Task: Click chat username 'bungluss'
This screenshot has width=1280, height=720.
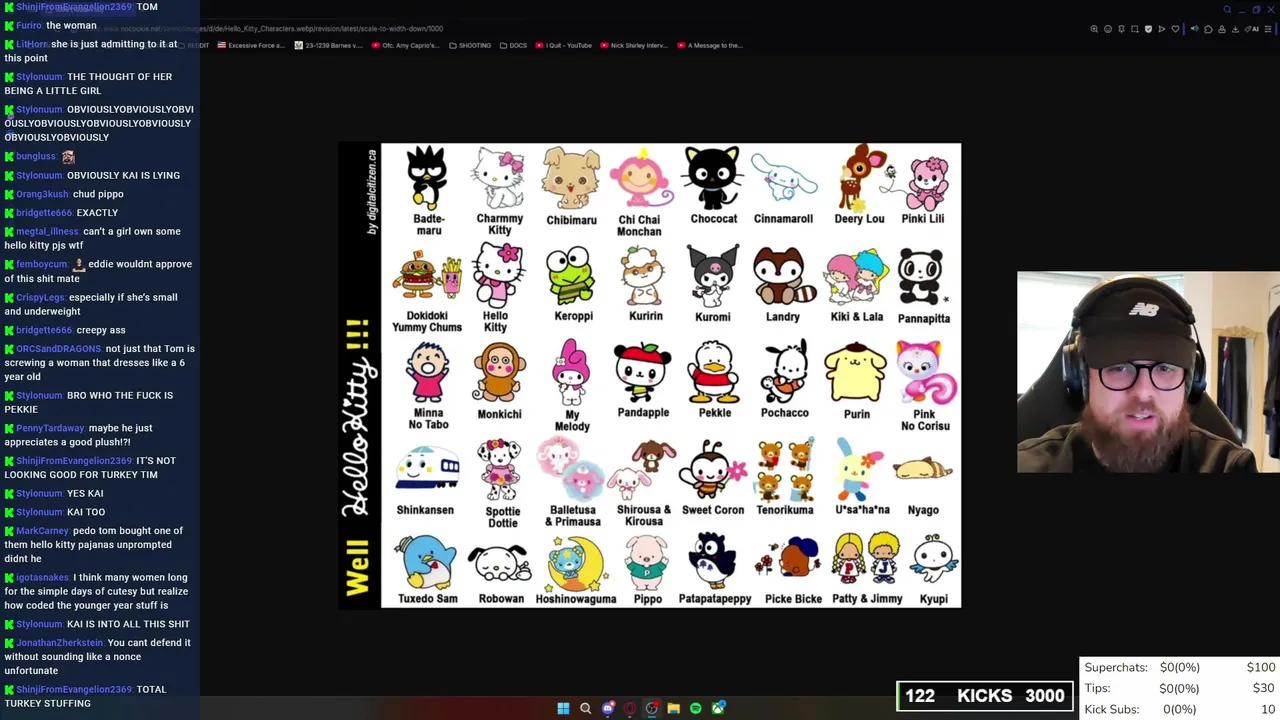Action: [x=35, y=156]
